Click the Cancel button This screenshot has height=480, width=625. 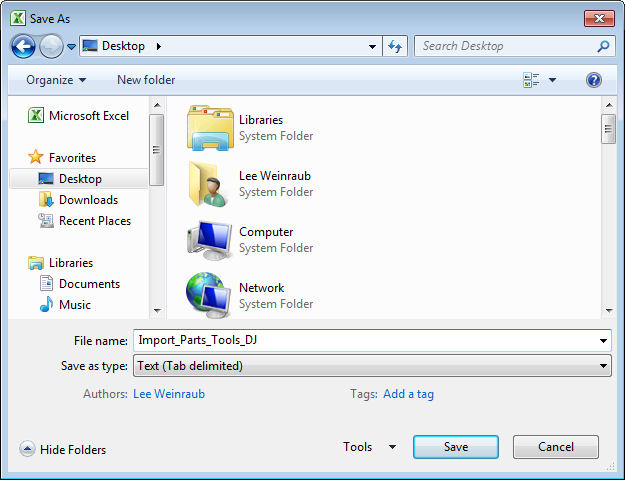click(556, 447)
